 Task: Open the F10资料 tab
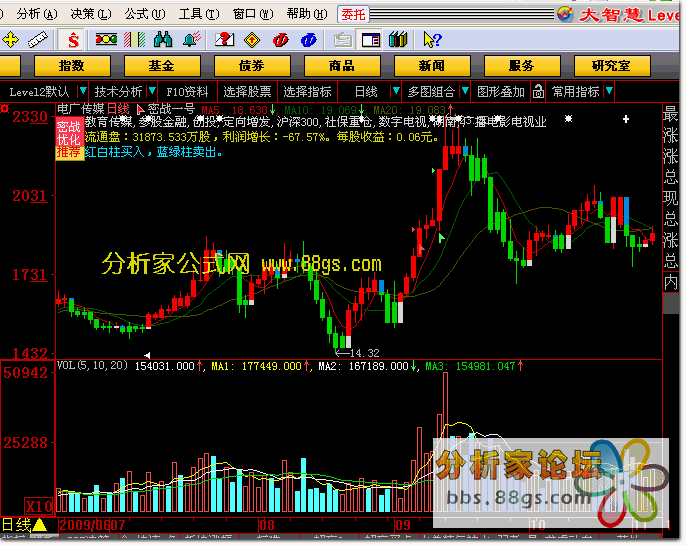click(187, 92)
